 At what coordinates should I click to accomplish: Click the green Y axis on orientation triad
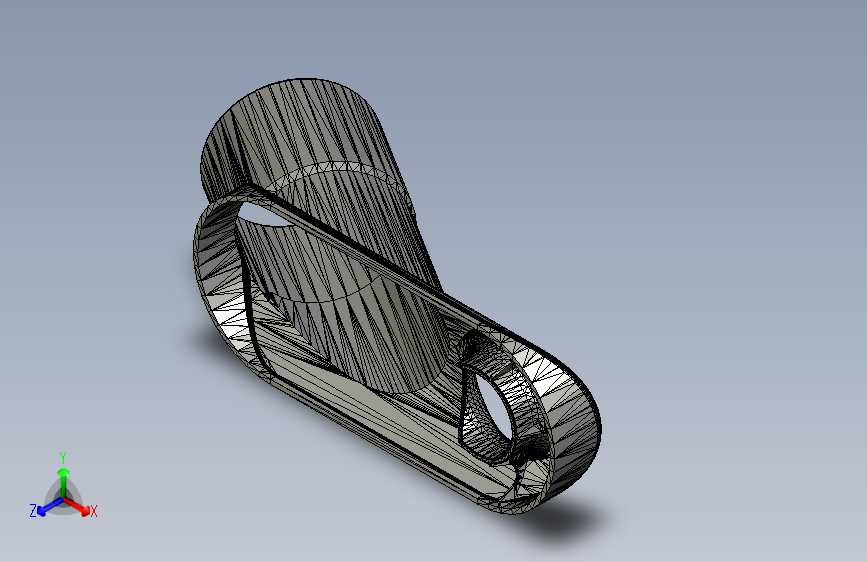click(x=64, y=483)
